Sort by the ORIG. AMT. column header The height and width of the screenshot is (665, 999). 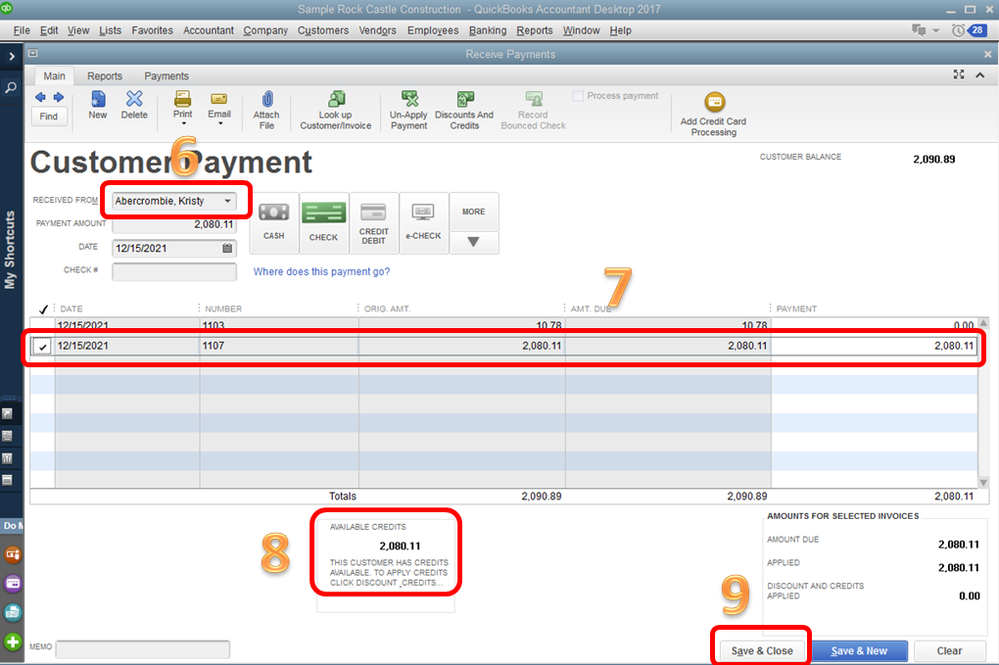click(387, 308)
